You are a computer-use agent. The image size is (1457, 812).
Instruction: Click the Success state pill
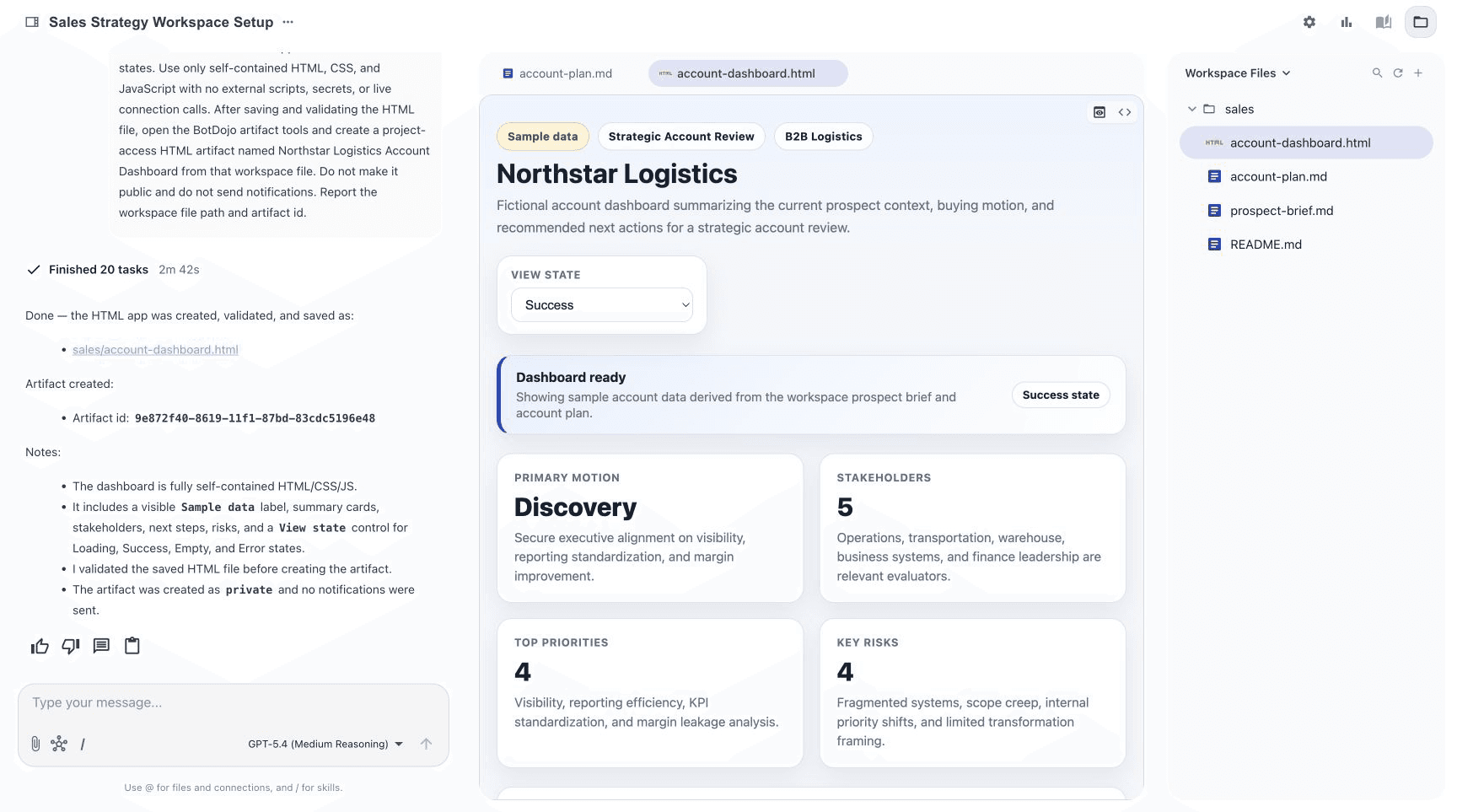[x=1061, y=395]
